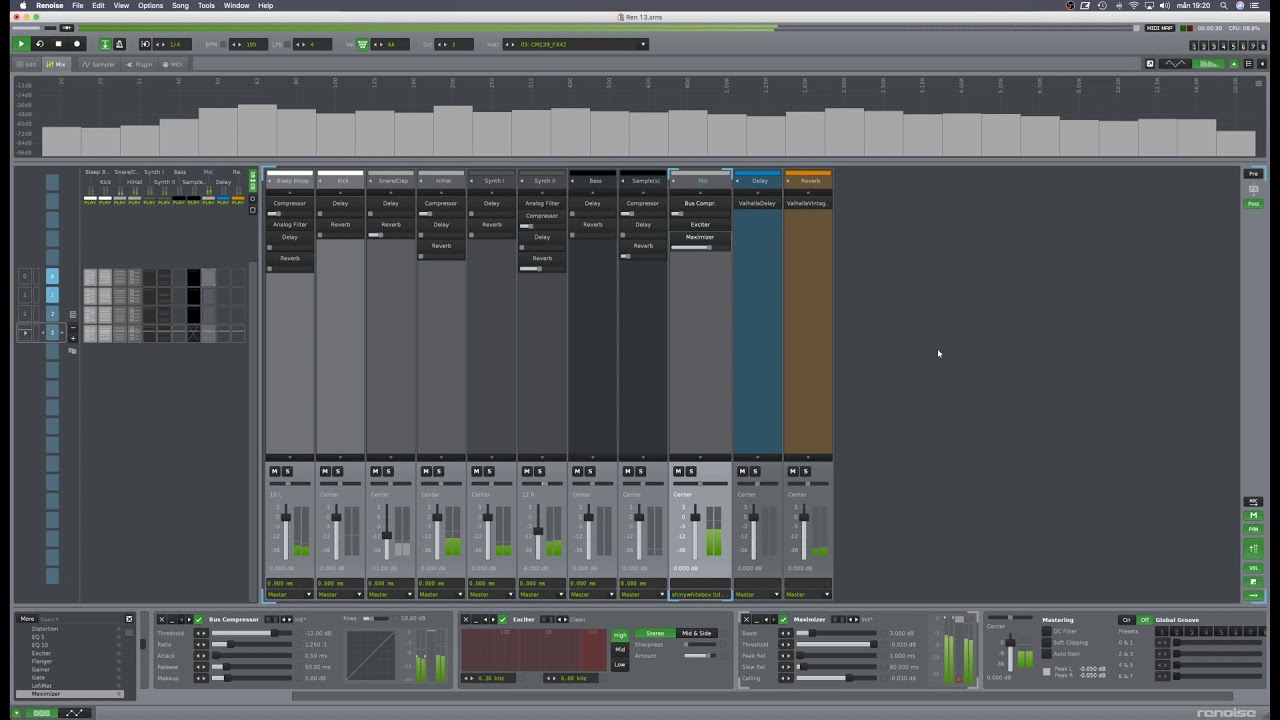Open the Song menu
1280x720 pixels.
pyautogui.click(x=180, y=5)
